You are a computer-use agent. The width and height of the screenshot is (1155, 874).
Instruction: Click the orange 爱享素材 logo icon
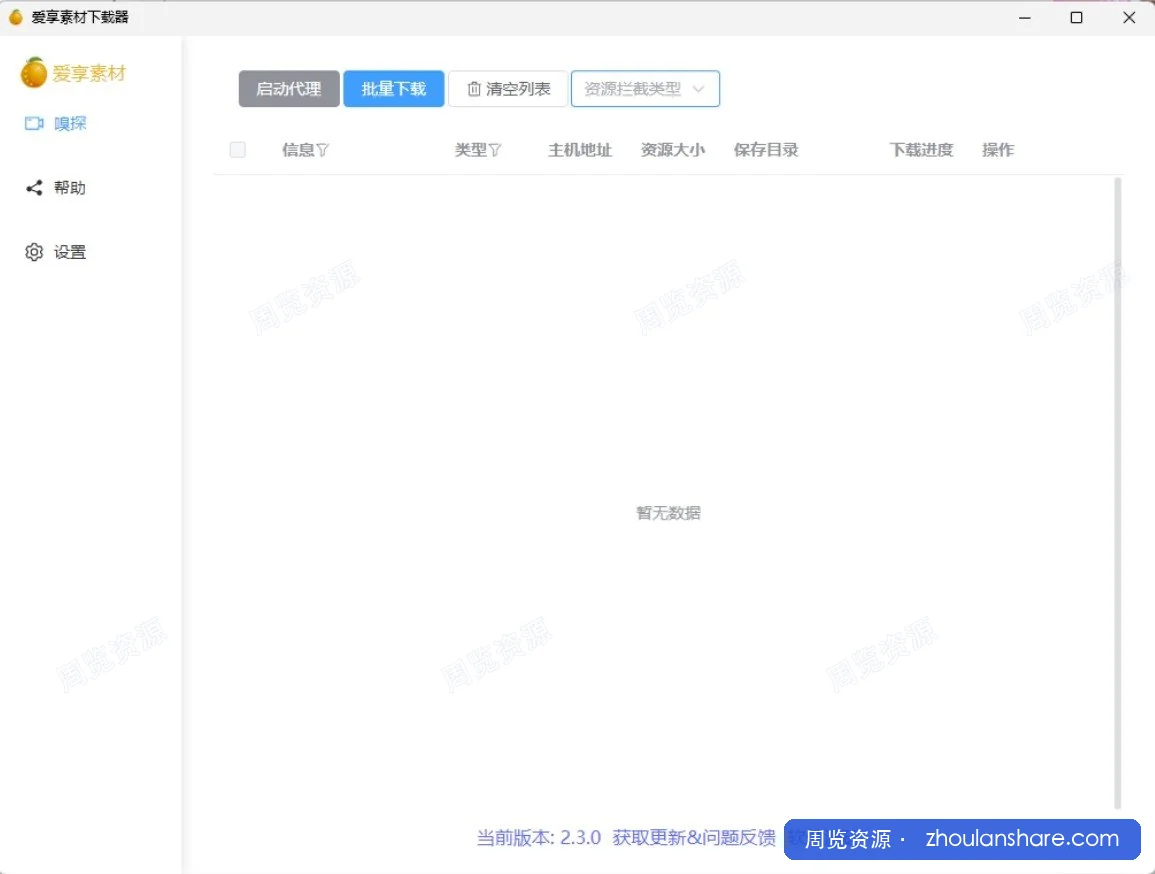coord(33,73)
